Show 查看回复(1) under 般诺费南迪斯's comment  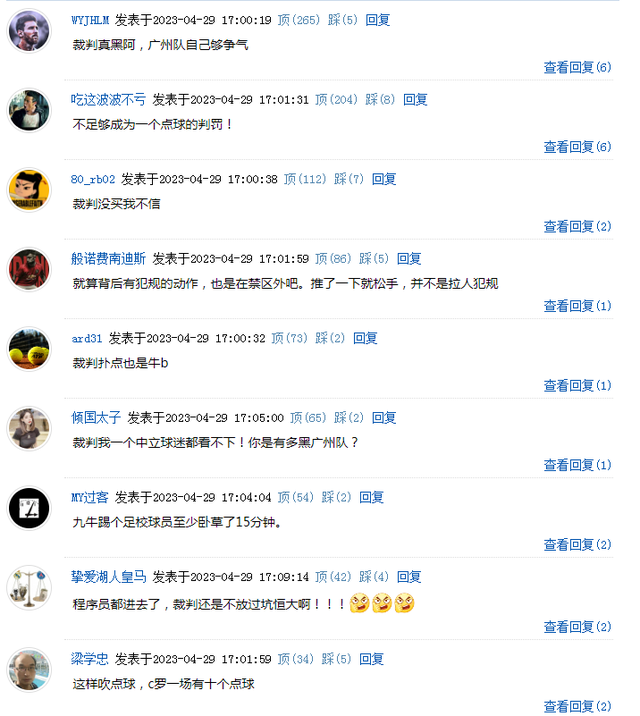pyautogui.click(x=577, y=306)
